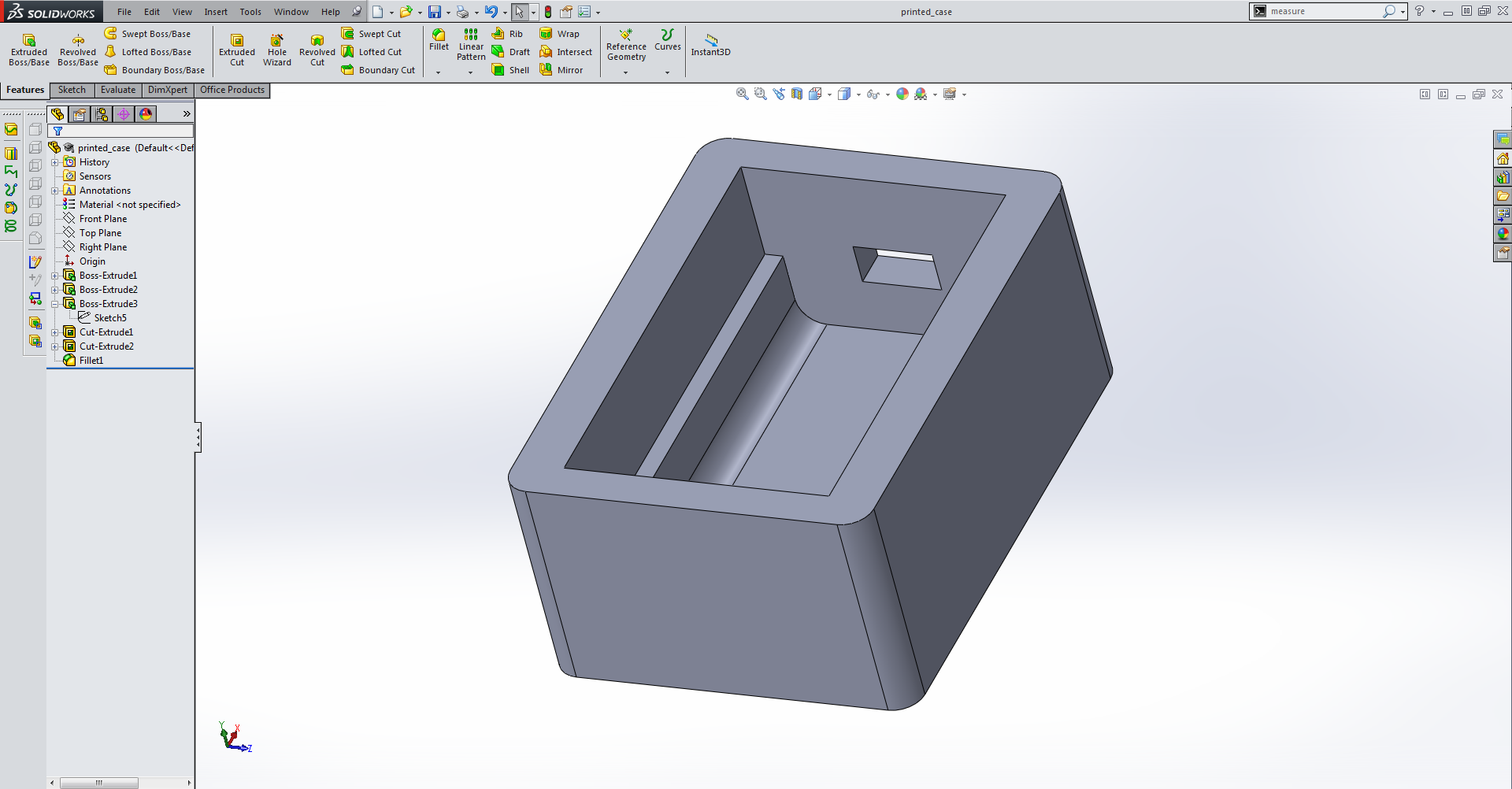Open Display Style dropdown arrow

858,94
